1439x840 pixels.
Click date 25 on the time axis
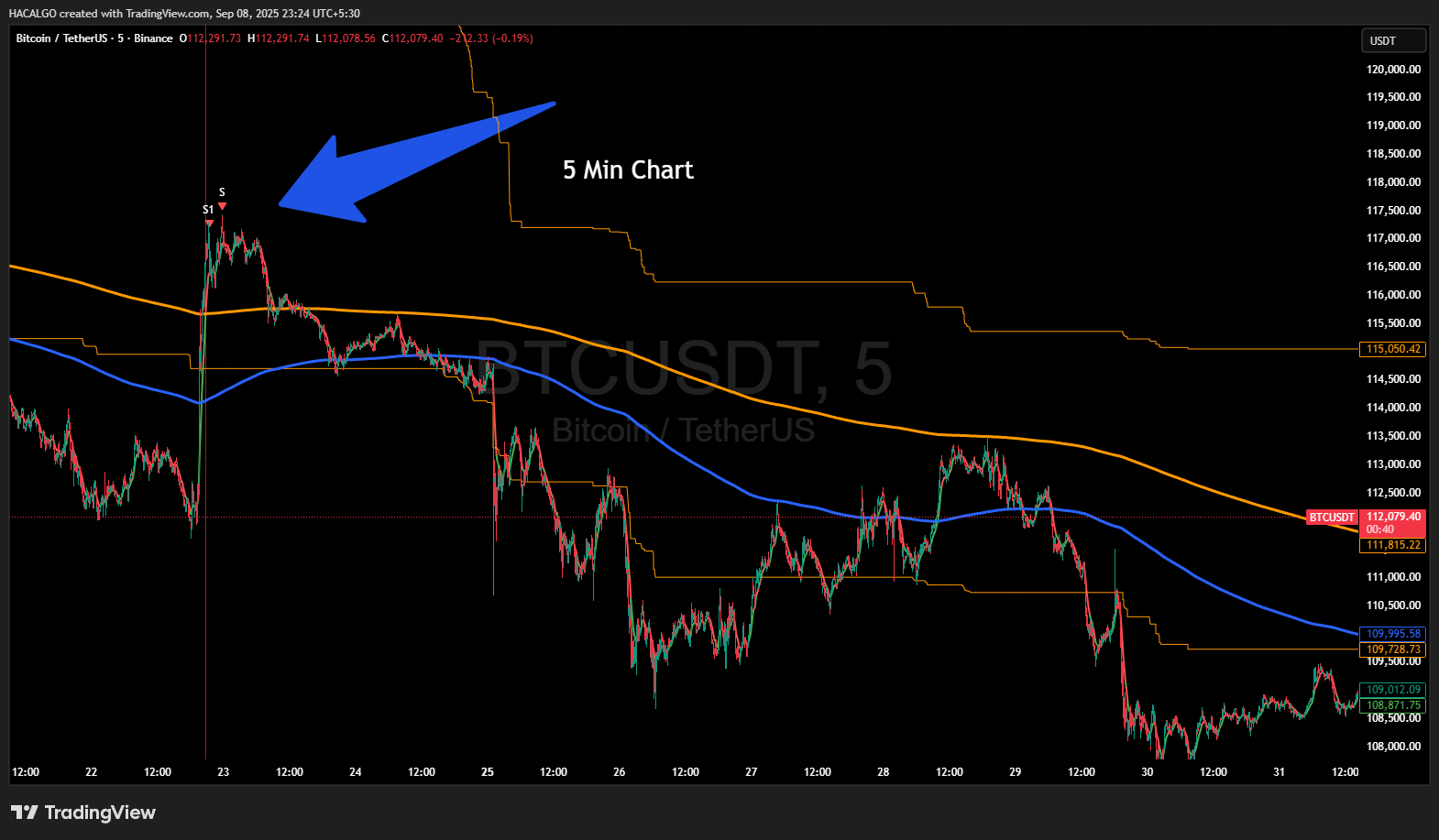pyautogui.click(x=488, y=772)
